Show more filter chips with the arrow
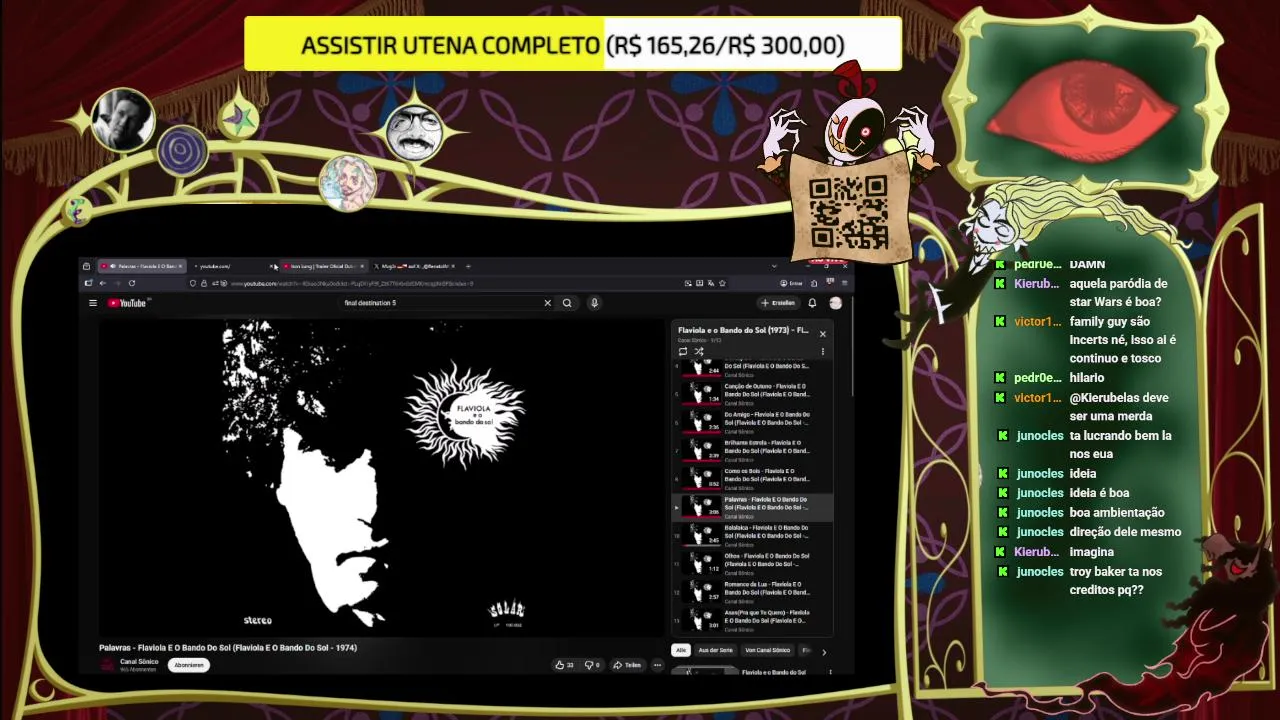 point(824,652)
